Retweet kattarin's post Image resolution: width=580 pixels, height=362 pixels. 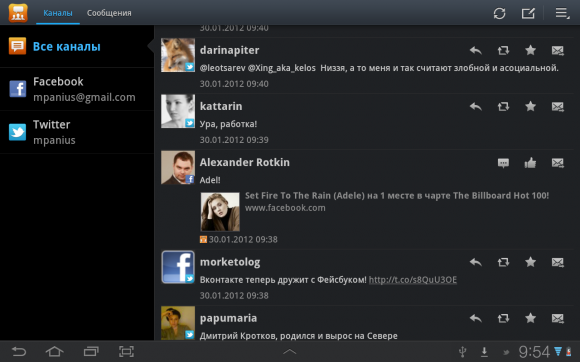503,106
